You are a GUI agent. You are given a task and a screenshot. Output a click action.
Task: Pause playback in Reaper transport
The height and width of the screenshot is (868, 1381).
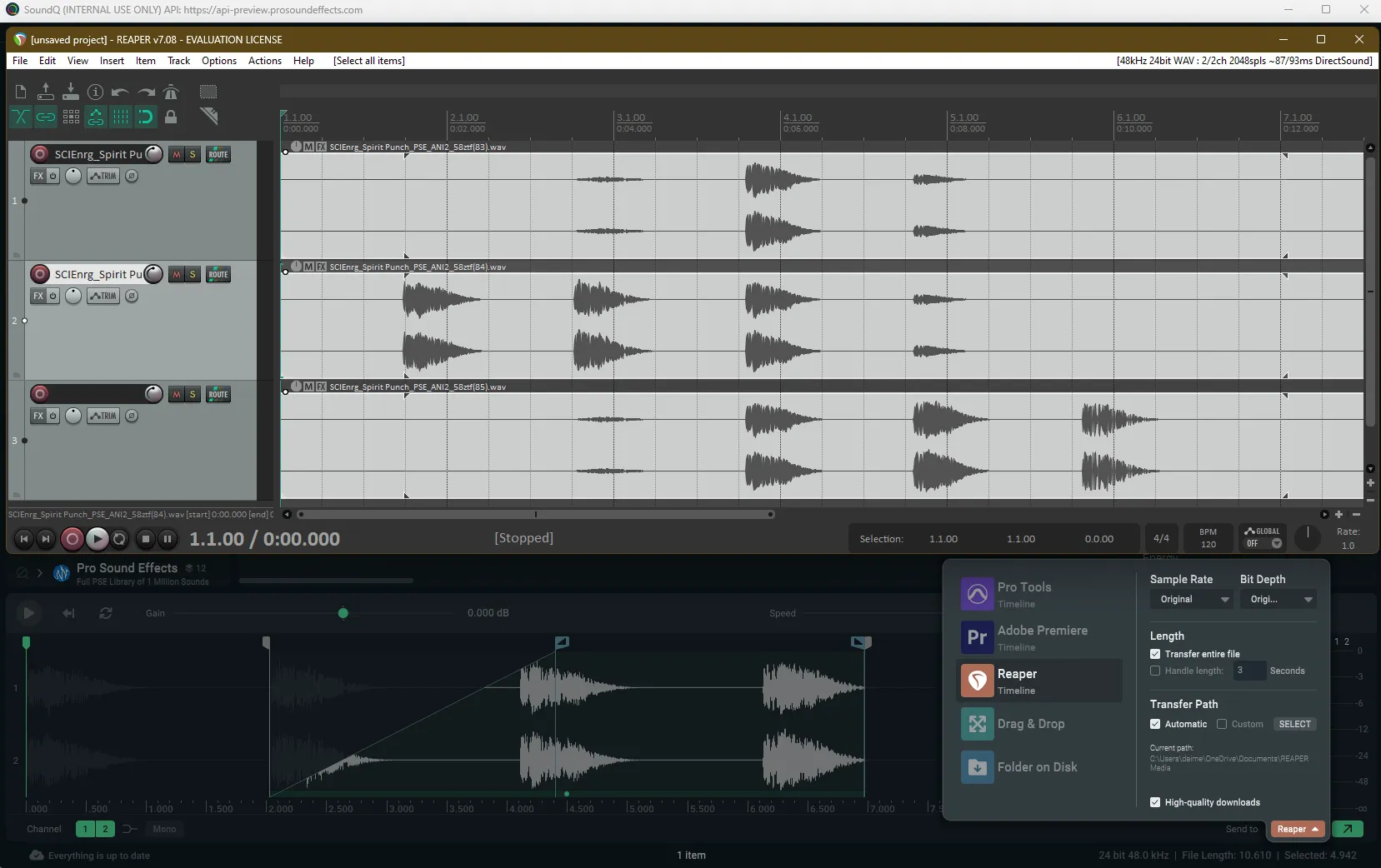click(x=168, y=539)
